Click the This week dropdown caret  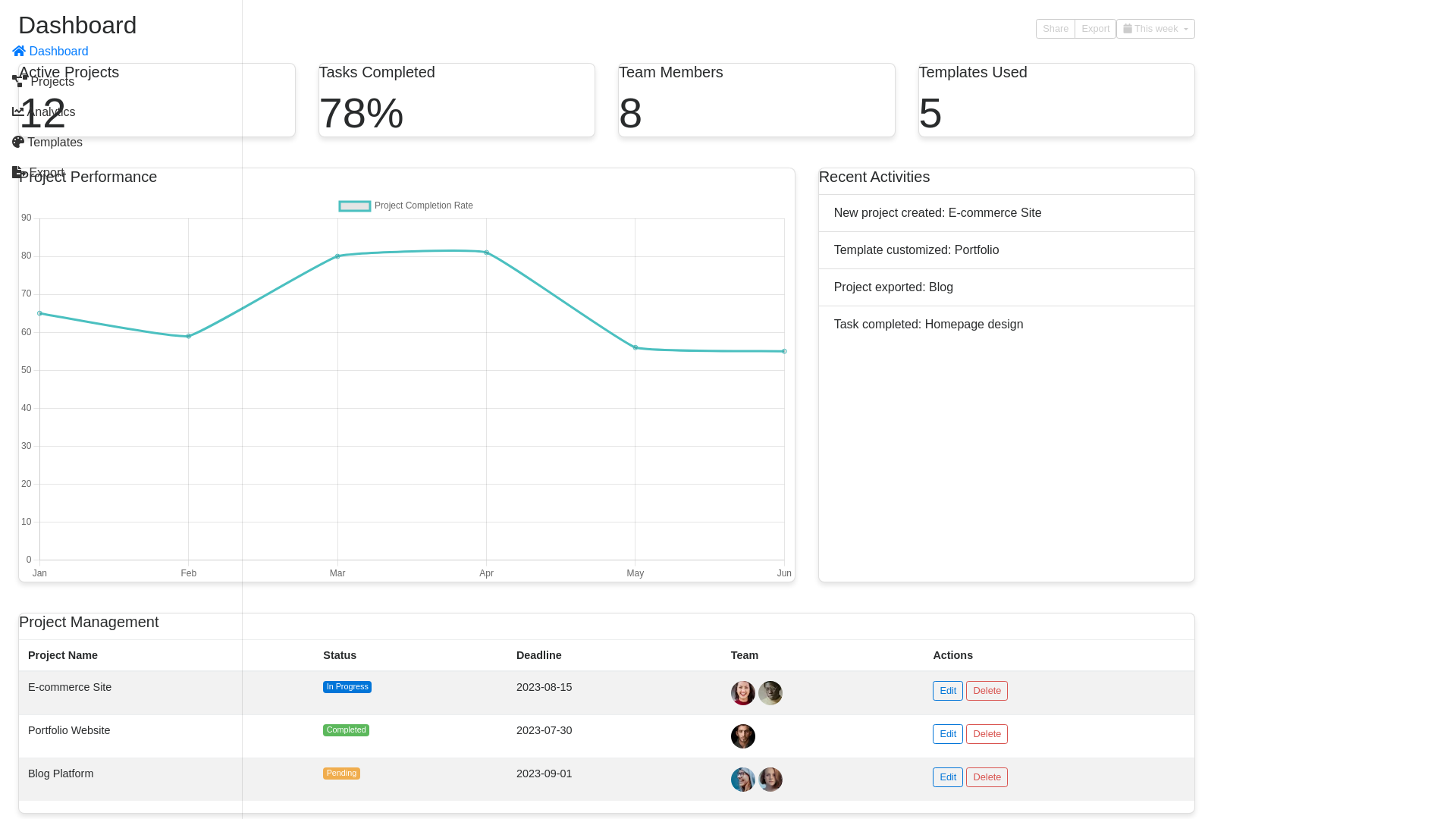1186,30
